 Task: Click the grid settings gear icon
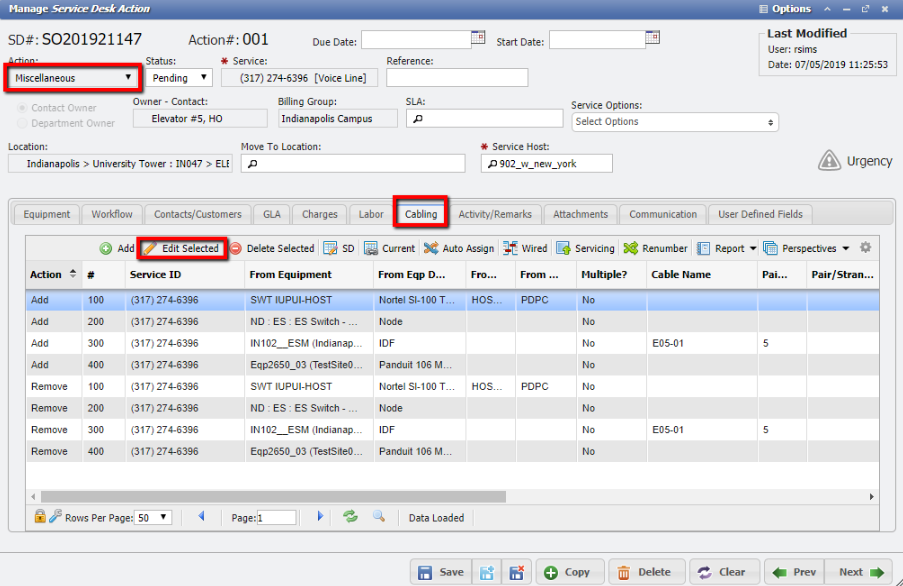pos(866,248)
